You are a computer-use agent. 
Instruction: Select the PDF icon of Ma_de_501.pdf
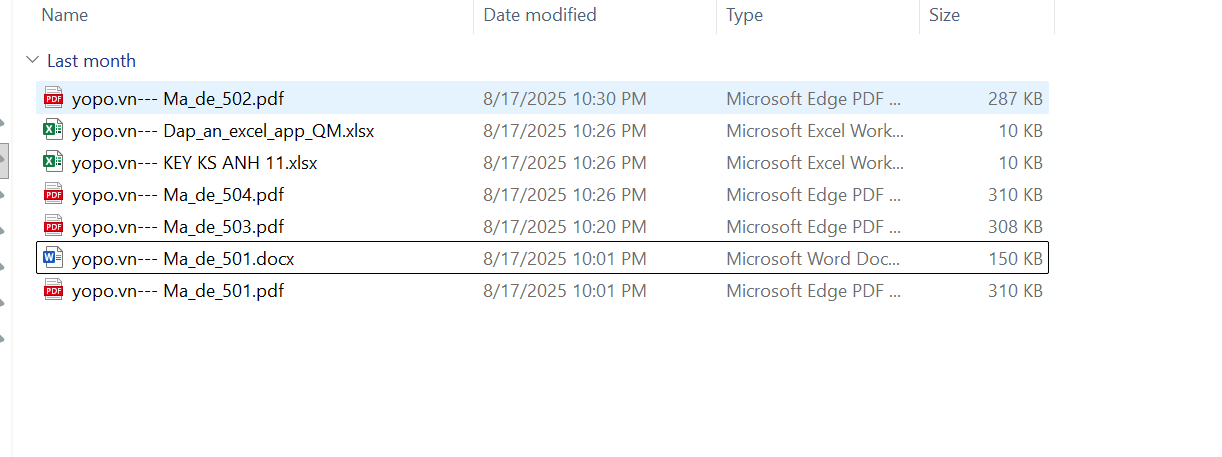pos(53,291)
